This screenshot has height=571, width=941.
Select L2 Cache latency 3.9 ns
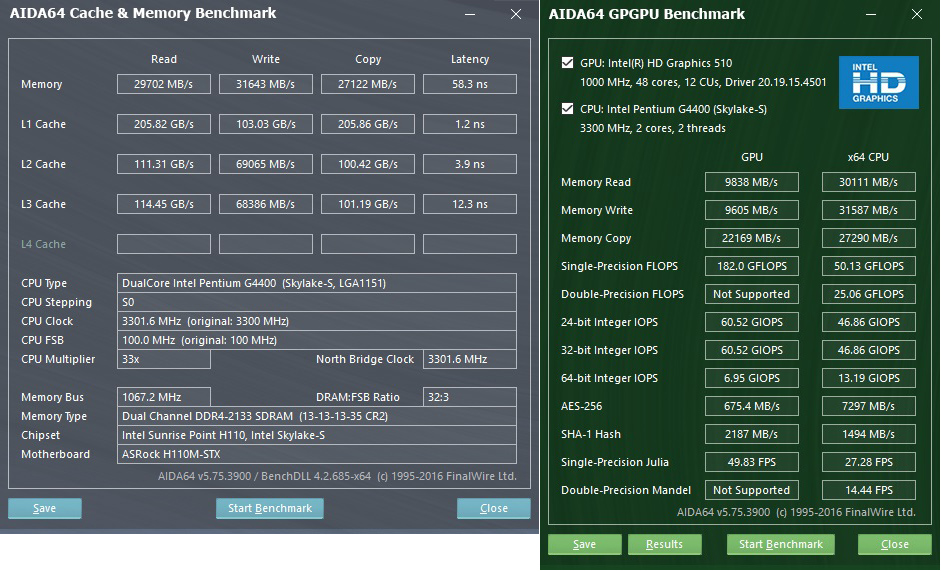[x=470, y=164]
